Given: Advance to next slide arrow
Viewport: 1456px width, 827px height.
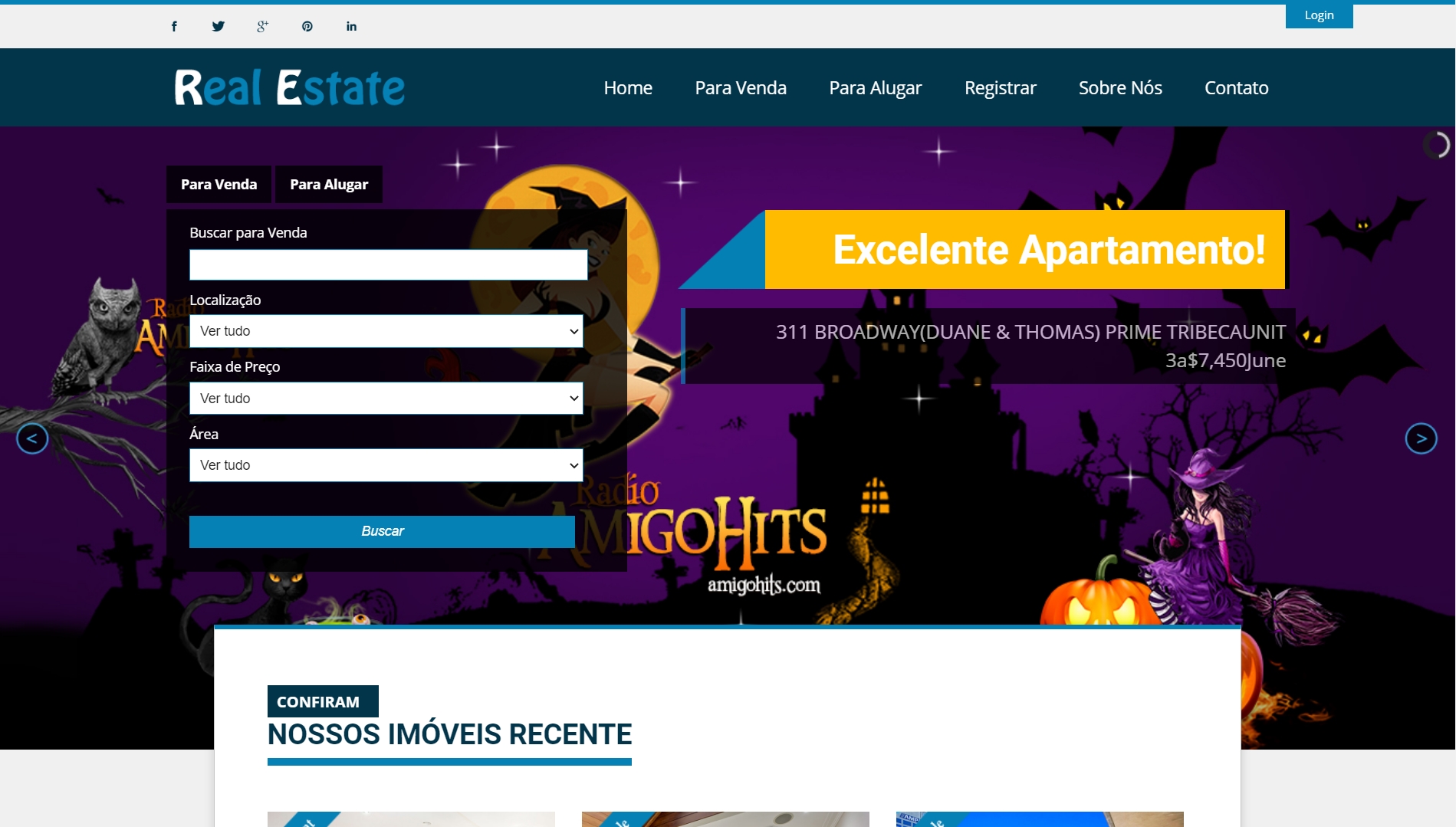Looking at the screenshot, I should pyautogui.click(x=1421, y=438).
